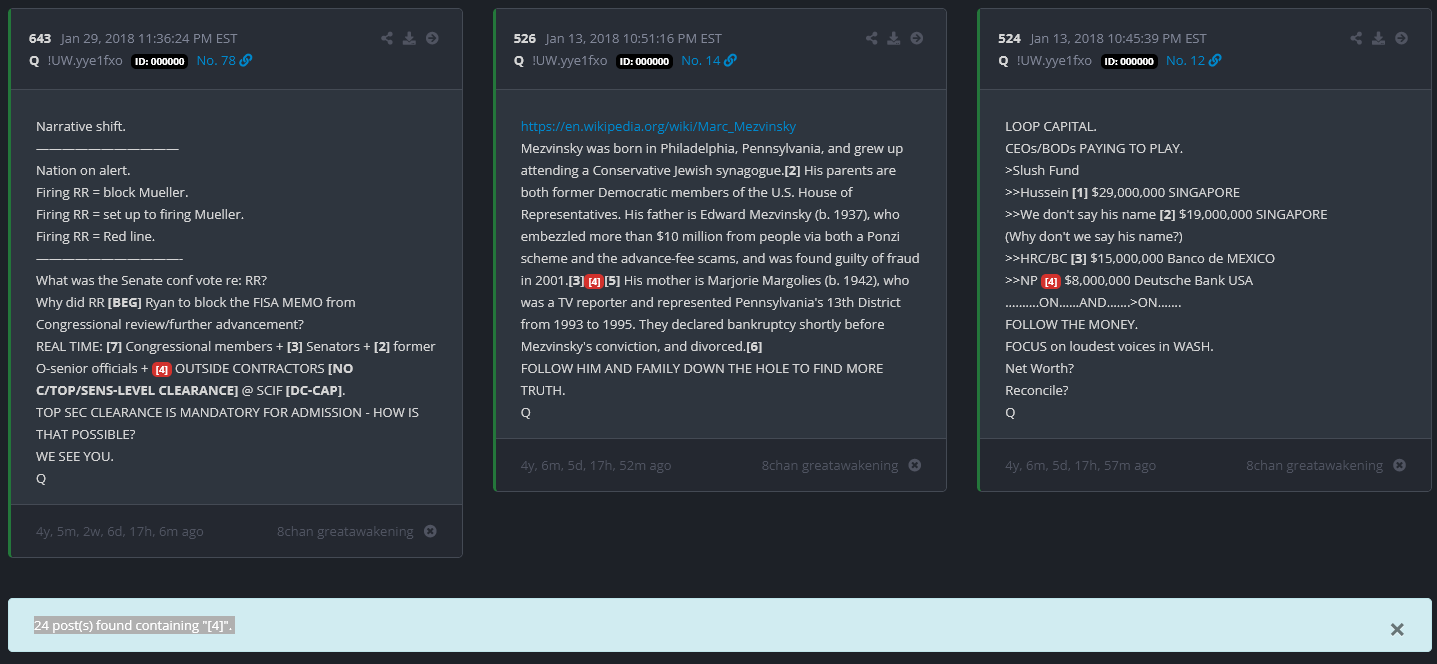Click the download icon on post 526
Image resolution: width=1437 pixels, height=664 pixels.
(894, 39)
